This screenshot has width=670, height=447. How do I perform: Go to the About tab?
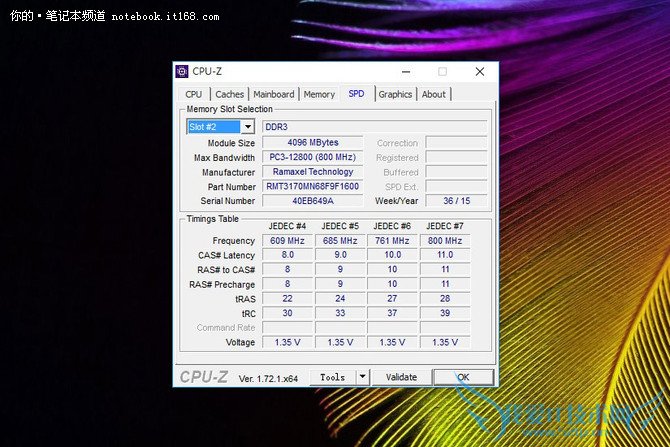point(434,94)
